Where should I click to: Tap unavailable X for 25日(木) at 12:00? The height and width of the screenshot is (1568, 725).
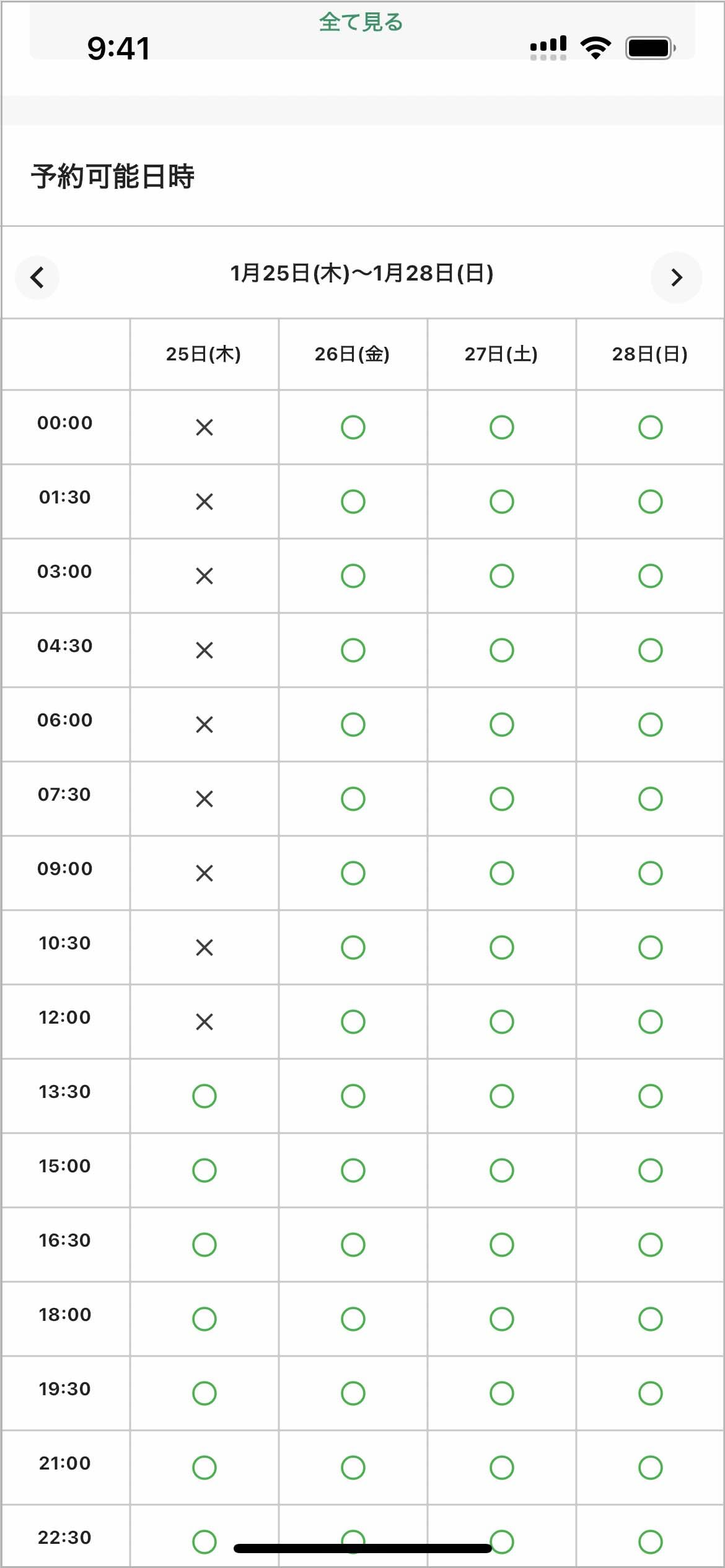204,1022
